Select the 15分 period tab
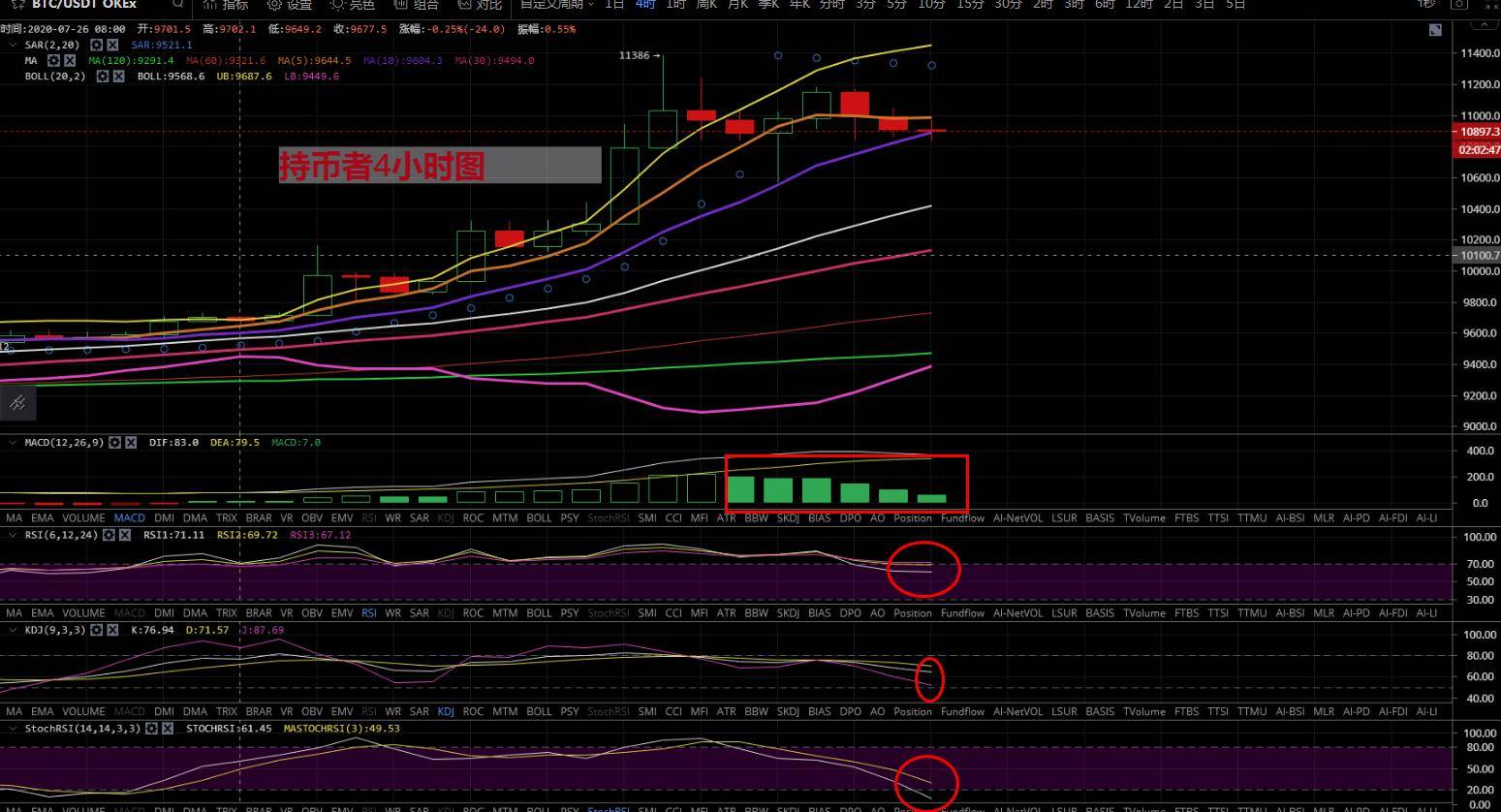Image resolution: width=1501 pixels, height=812 pixels. pos(970,4)
